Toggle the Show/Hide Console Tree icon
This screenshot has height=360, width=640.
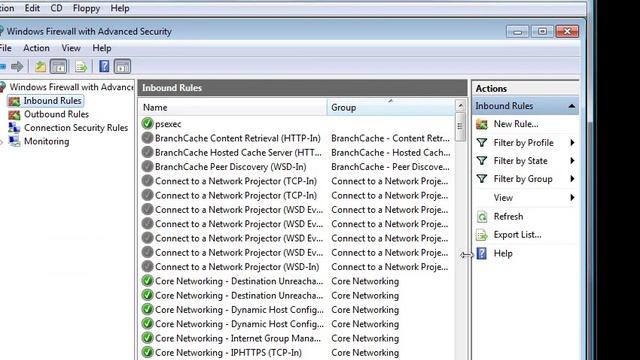[x=58, y=67]
